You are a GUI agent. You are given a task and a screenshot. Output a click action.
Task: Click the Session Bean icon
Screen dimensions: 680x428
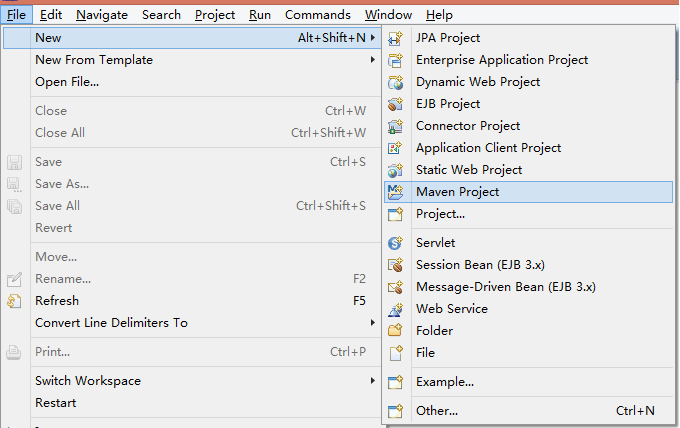click(x=395, y=265)
